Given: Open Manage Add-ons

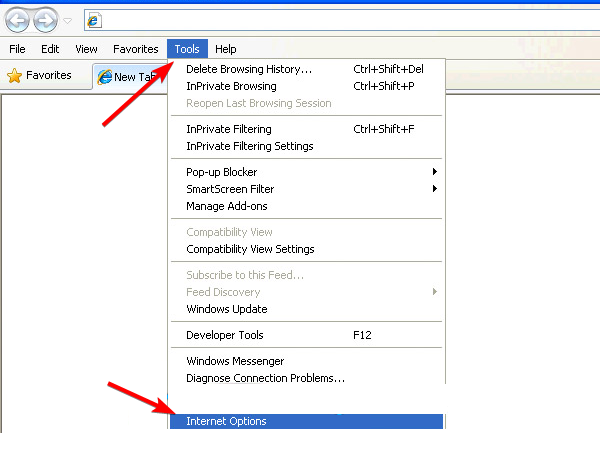Looking at the screenshot, I should point(307,206).
